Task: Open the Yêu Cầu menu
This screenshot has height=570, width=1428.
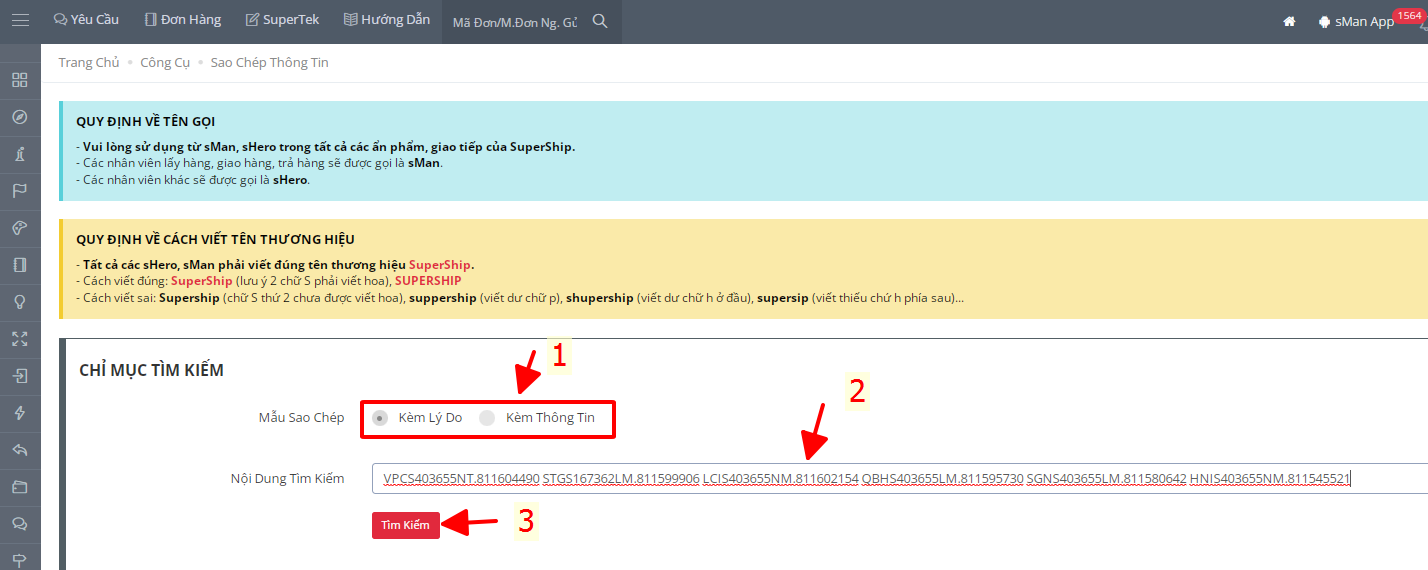Action: click(85, 20)
